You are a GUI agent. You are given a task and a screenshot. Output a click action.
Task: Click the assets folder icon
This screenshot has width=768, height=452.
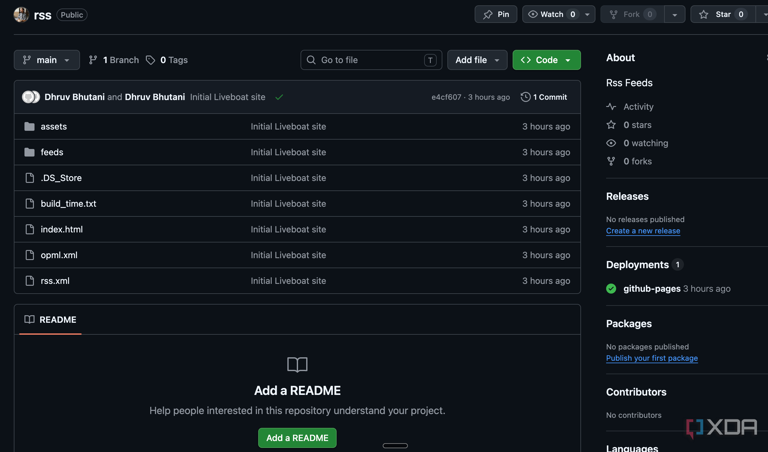click(x=29, y=126)
